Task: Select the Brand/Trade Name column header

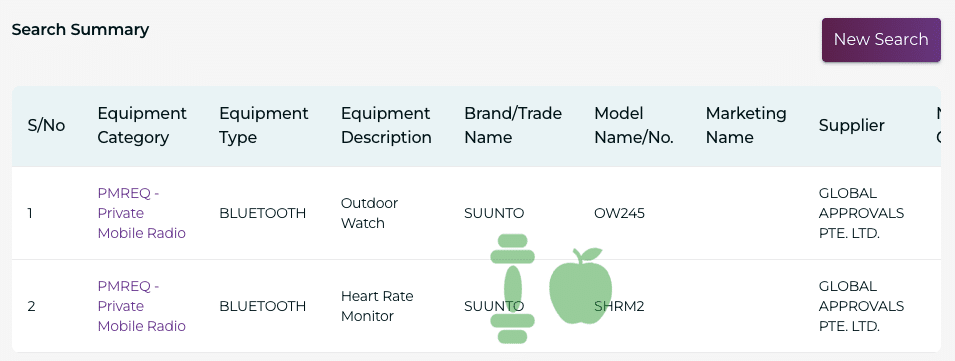Action: pyautogui.click(x=513, y=125)
